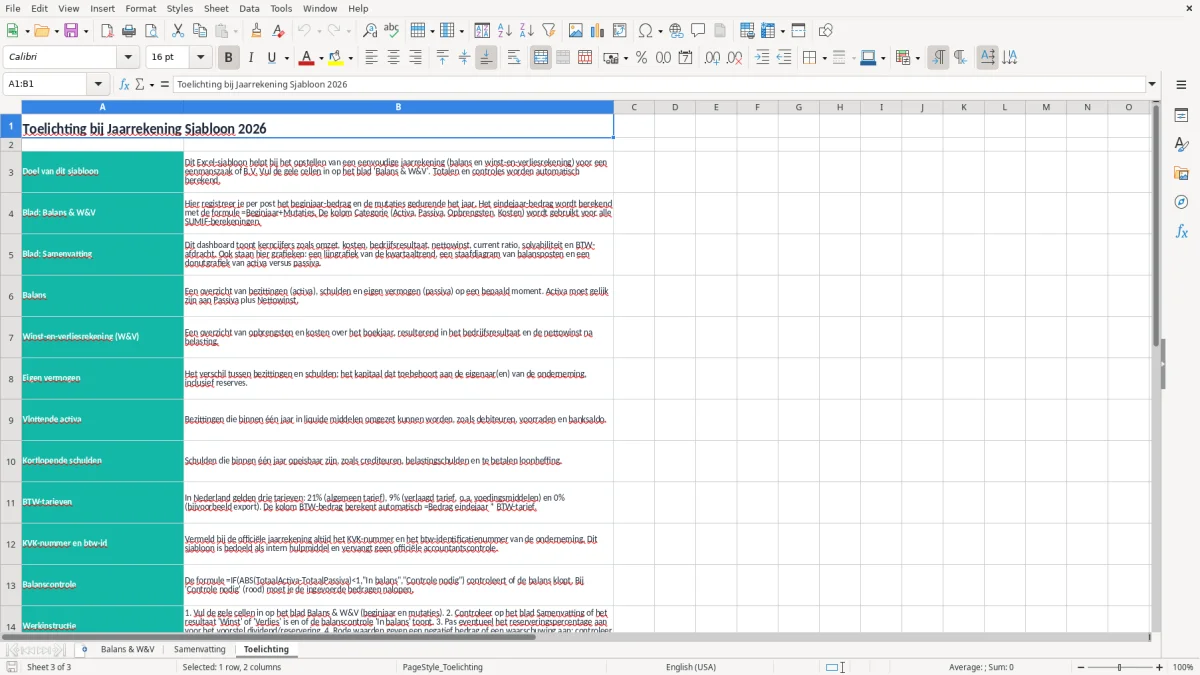Click the Insert Image icon
Viewport: 1200px width, 675px height.
[576, 31]
